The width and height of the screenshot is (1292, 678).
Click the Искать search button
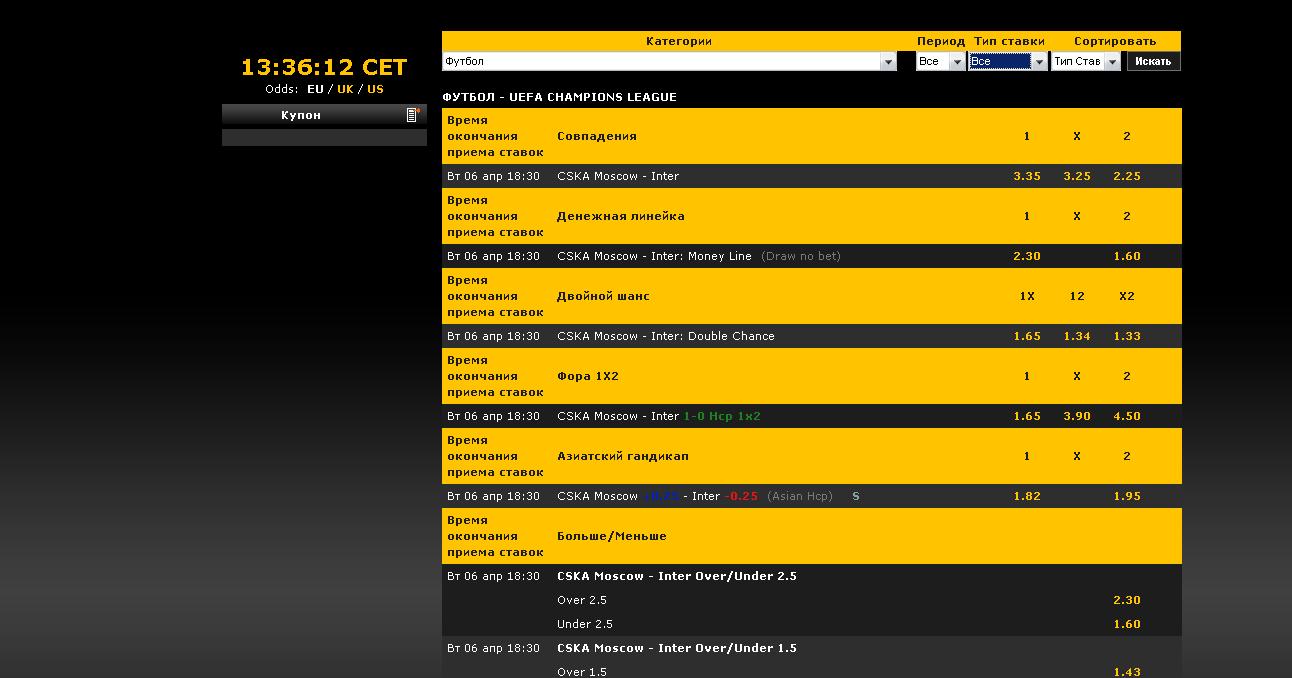point(1153,61)
